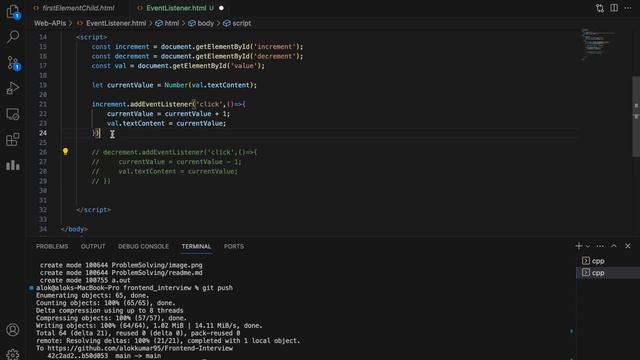Select the second highlighted cpp terminal entry
The image size is (640, 360).
(608, 273)
